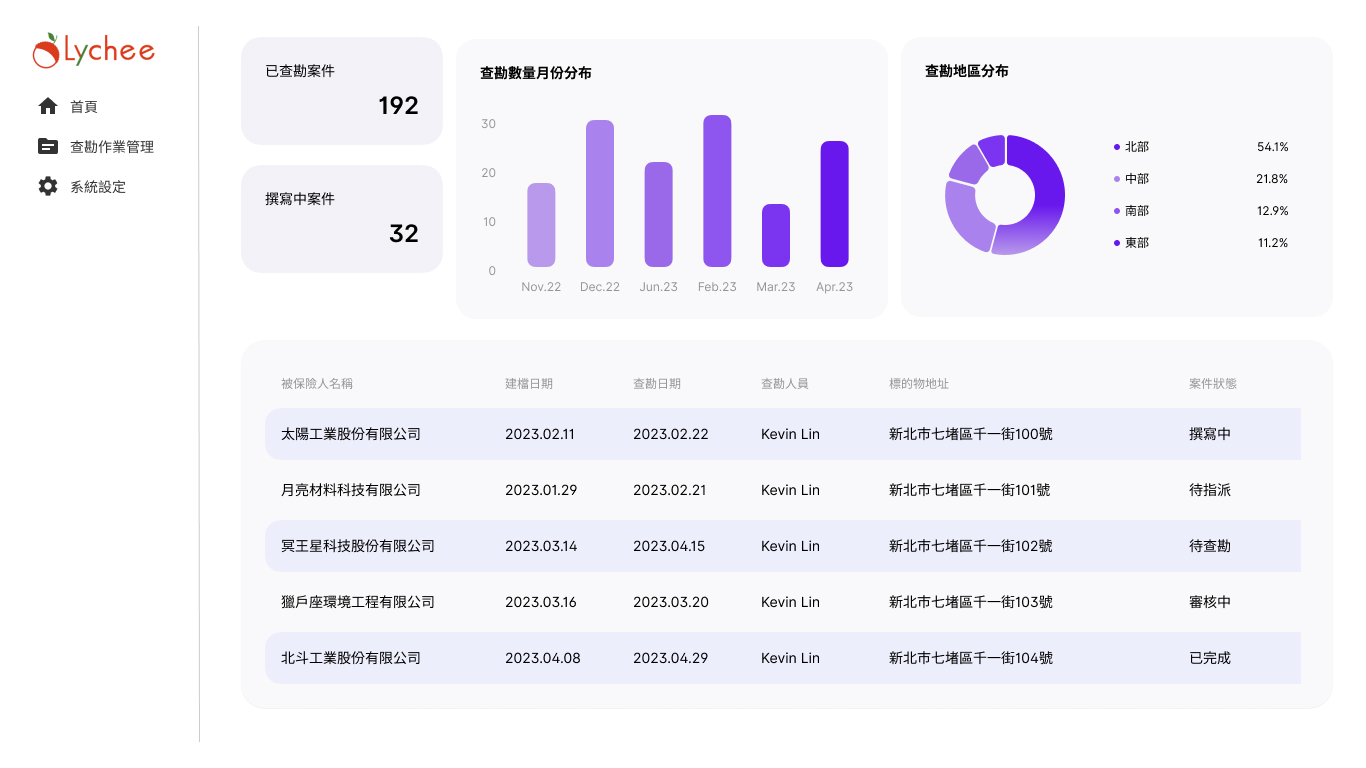
Task: Click the home icon in sidebar
Action: (x=48, y=106)
